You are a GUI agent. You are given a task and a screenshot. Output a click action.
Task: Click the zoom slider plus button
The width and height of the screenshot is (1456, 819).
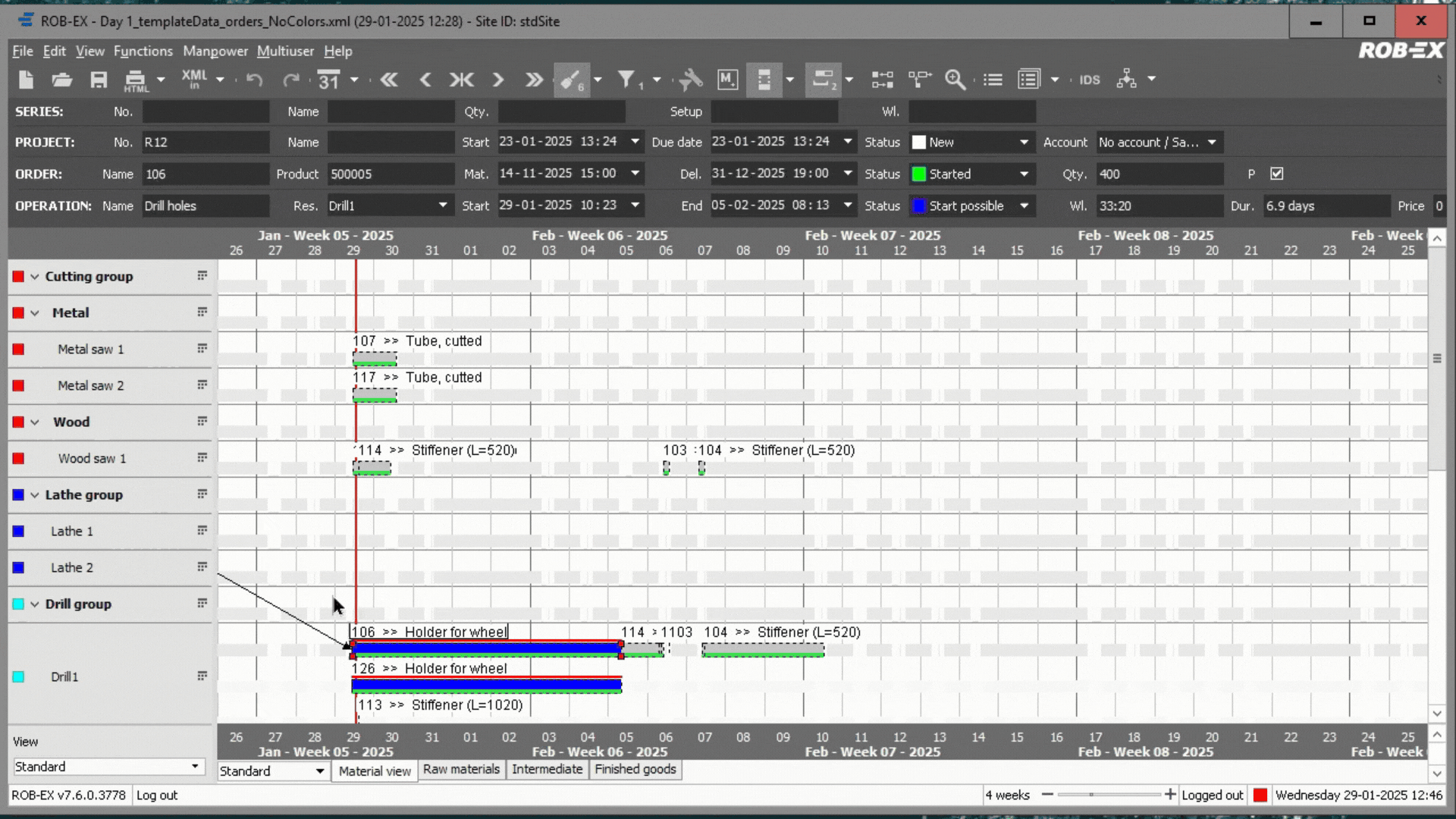[1170, 795]
